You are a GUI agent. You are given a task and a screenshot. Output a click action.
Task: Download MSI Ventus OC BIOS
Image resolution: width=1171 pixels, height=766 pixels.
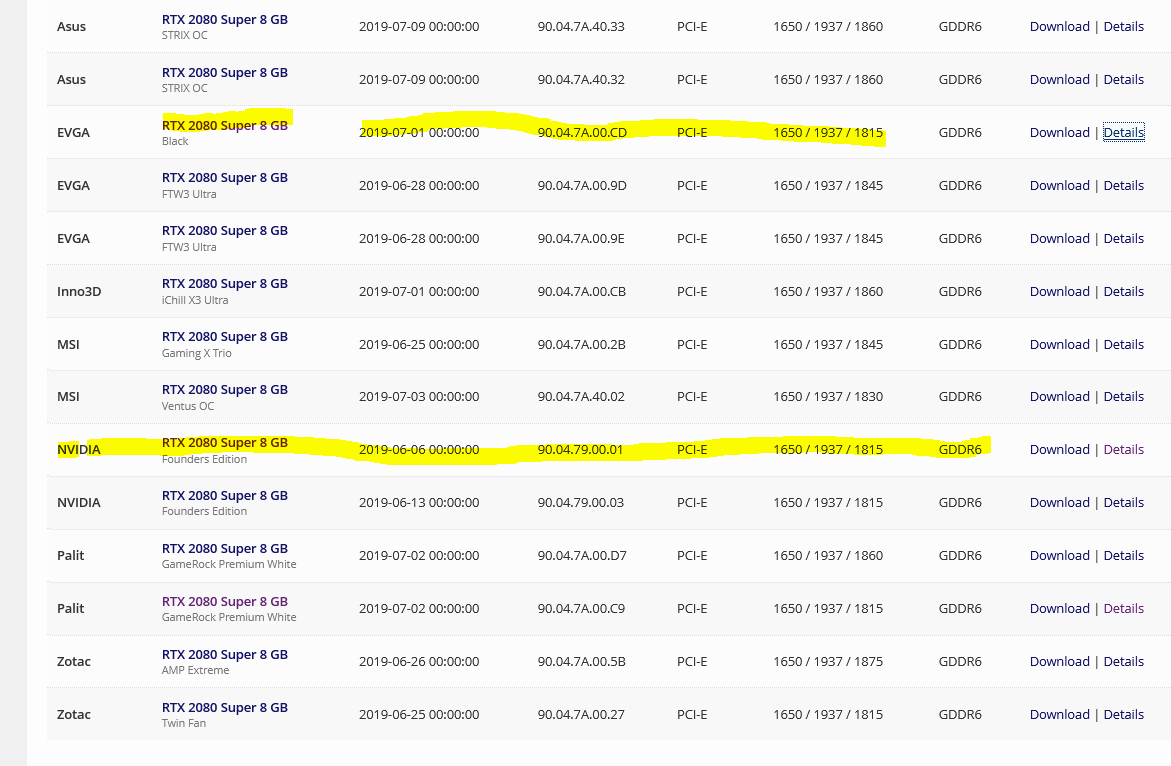pos(1059,397)
